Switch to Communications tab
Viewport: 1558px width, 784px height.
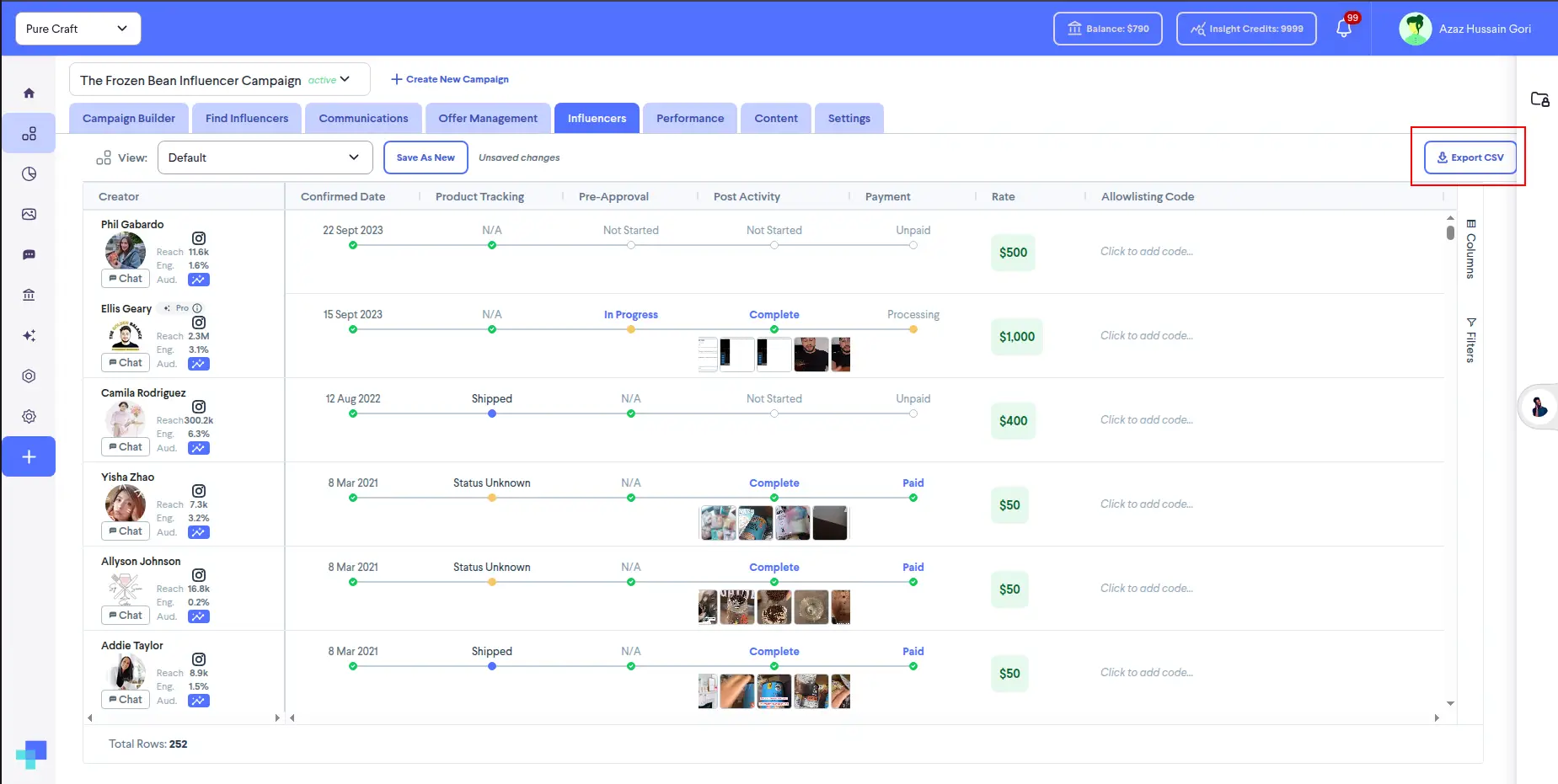[363, 118]
